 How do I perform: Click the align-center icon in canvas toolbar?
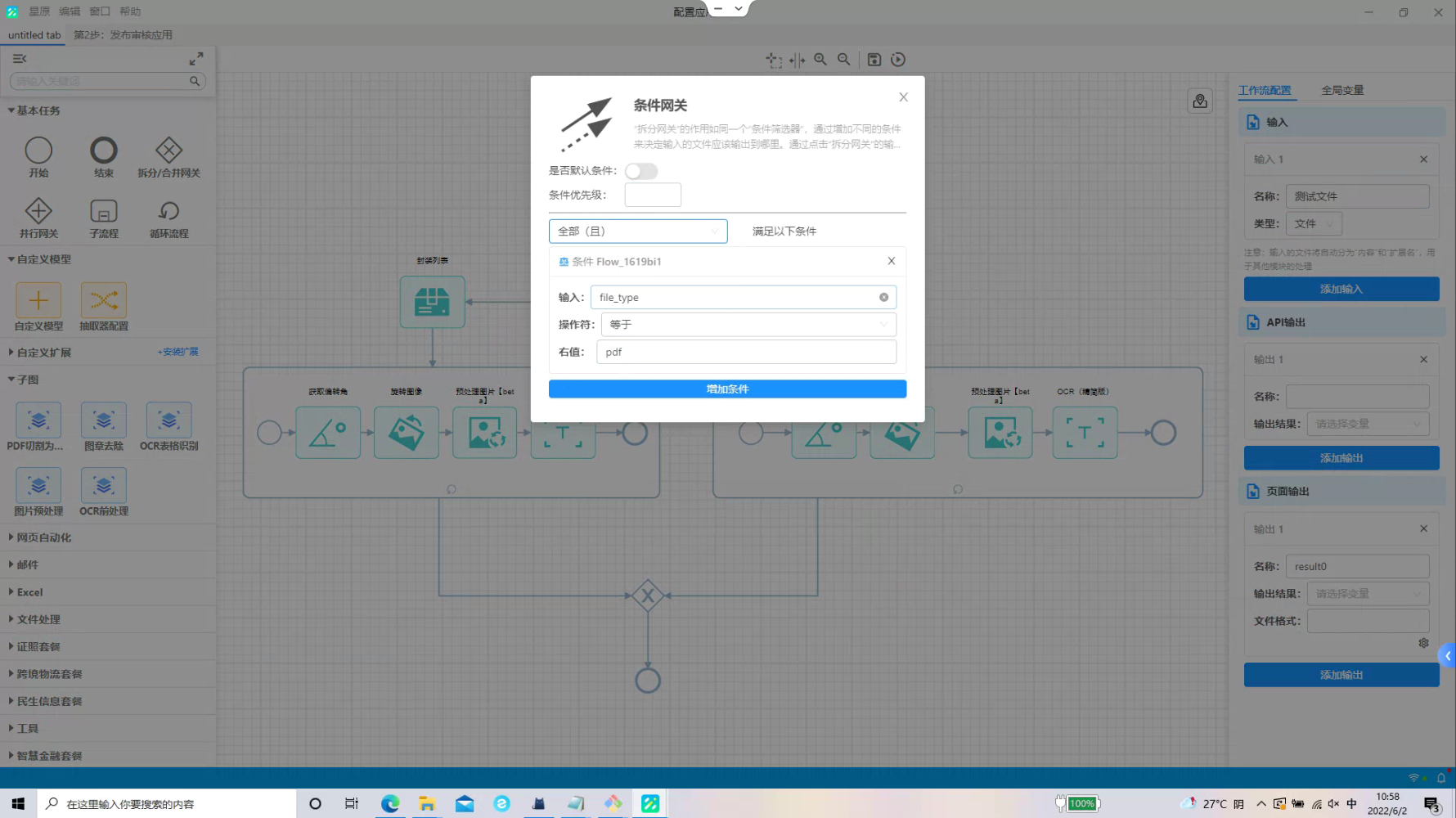pyautogui.click(x=798, y=60)
